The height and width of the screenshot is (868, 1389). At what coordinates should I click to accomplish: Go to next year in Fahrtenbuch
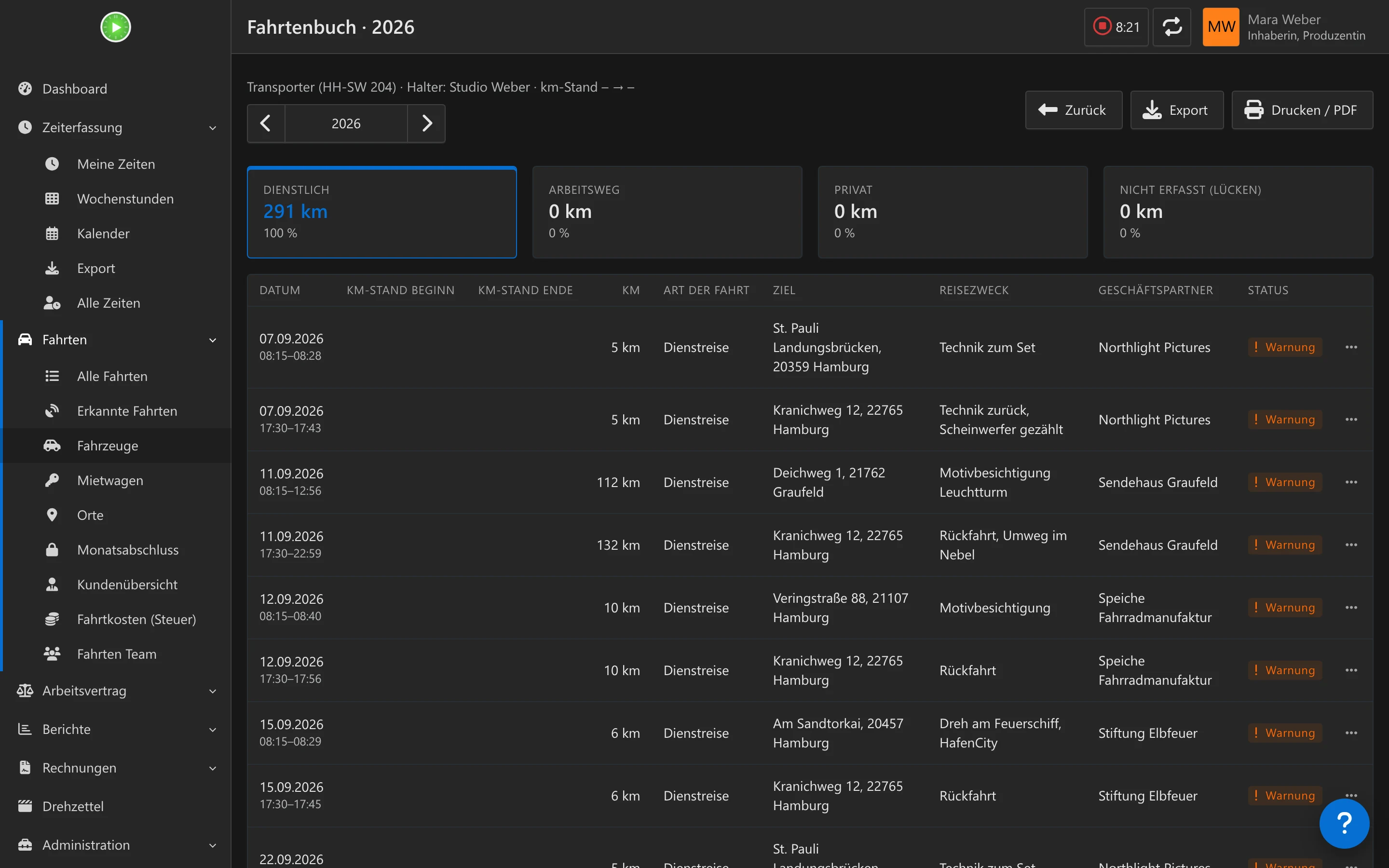point(426,123)
